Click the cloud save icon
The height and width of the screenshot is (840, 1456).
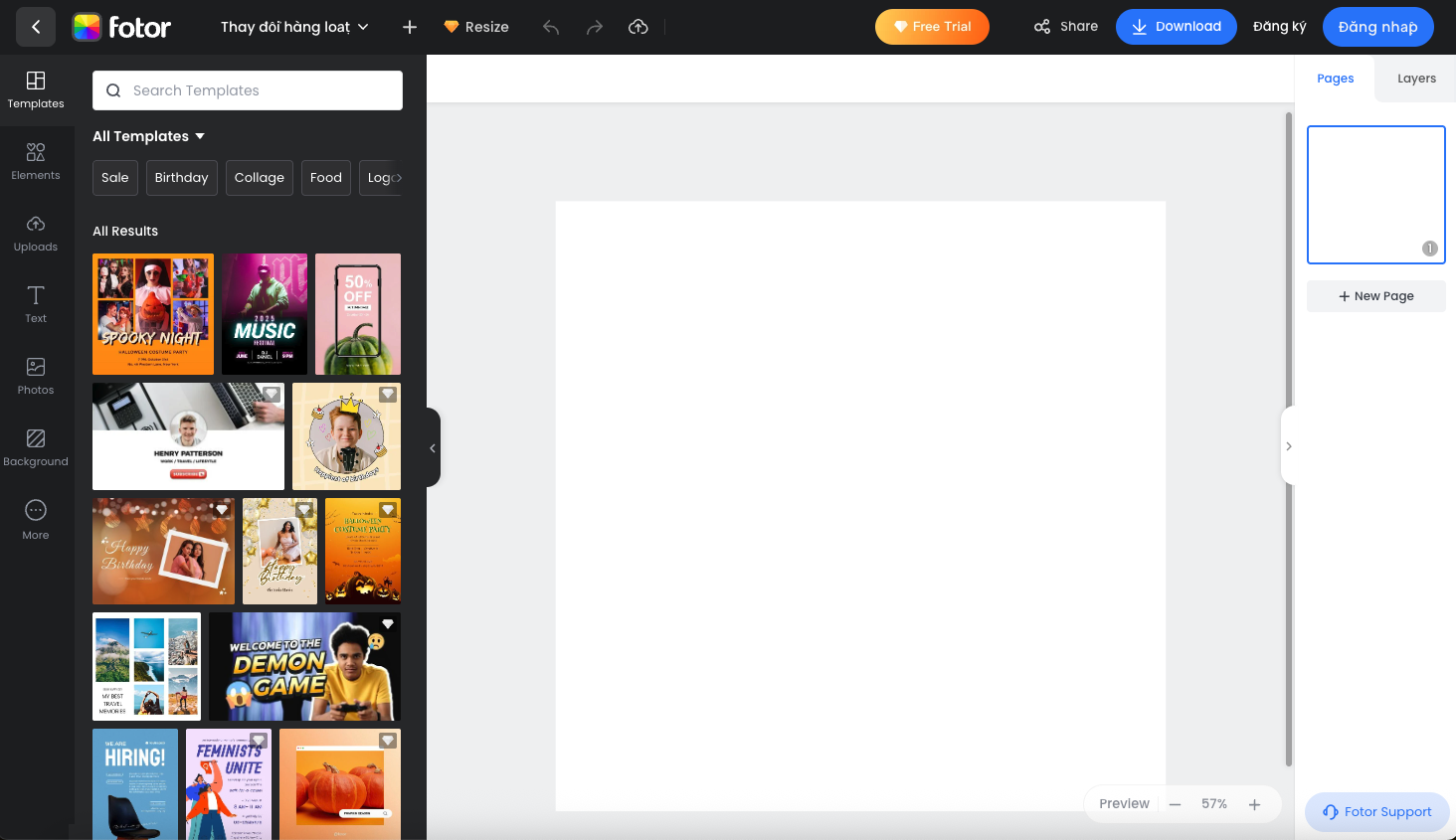click(x=638, y=27)
